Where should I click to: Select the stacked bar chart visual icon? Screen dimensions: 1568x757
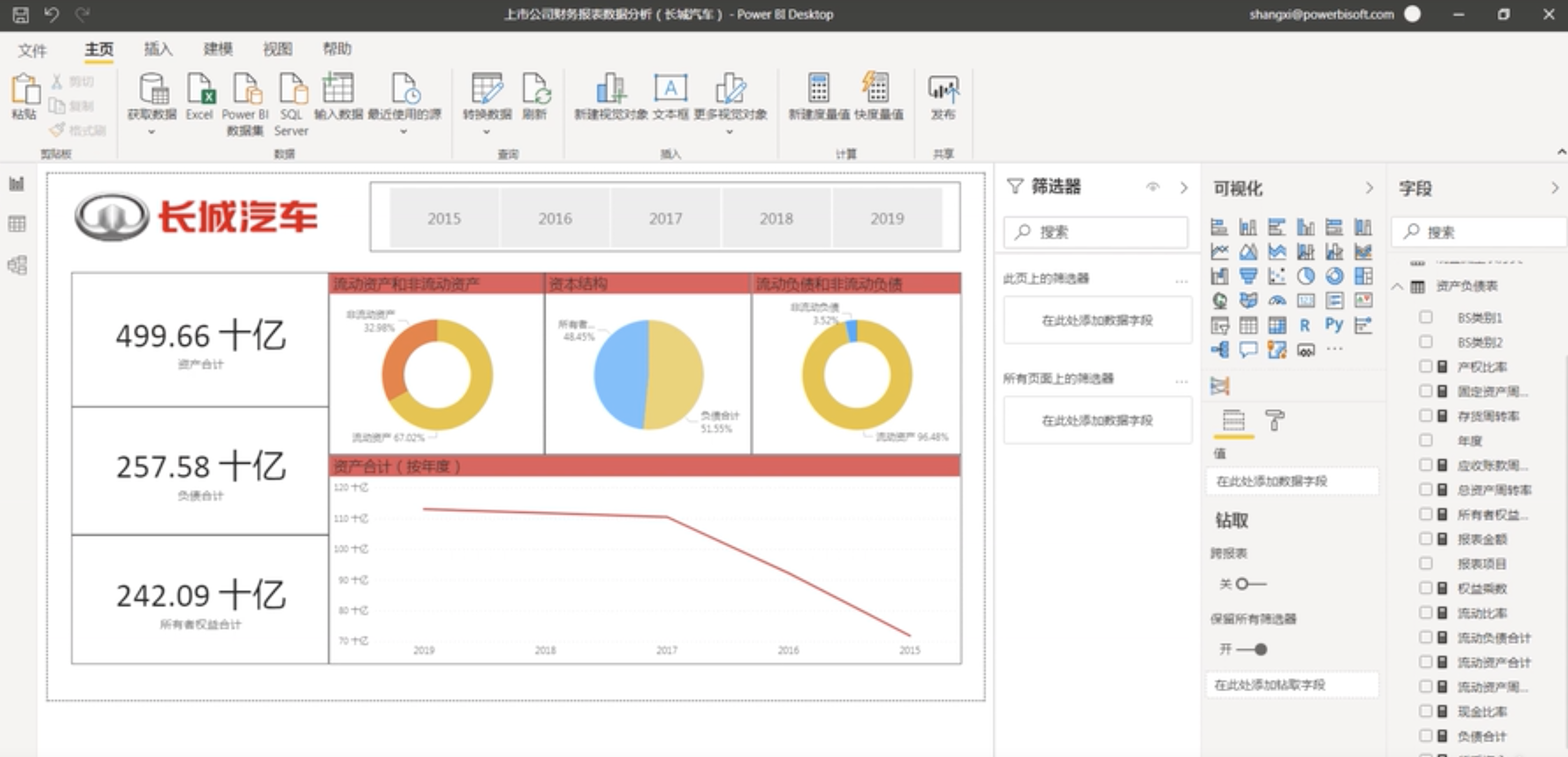coord(1219,227)
